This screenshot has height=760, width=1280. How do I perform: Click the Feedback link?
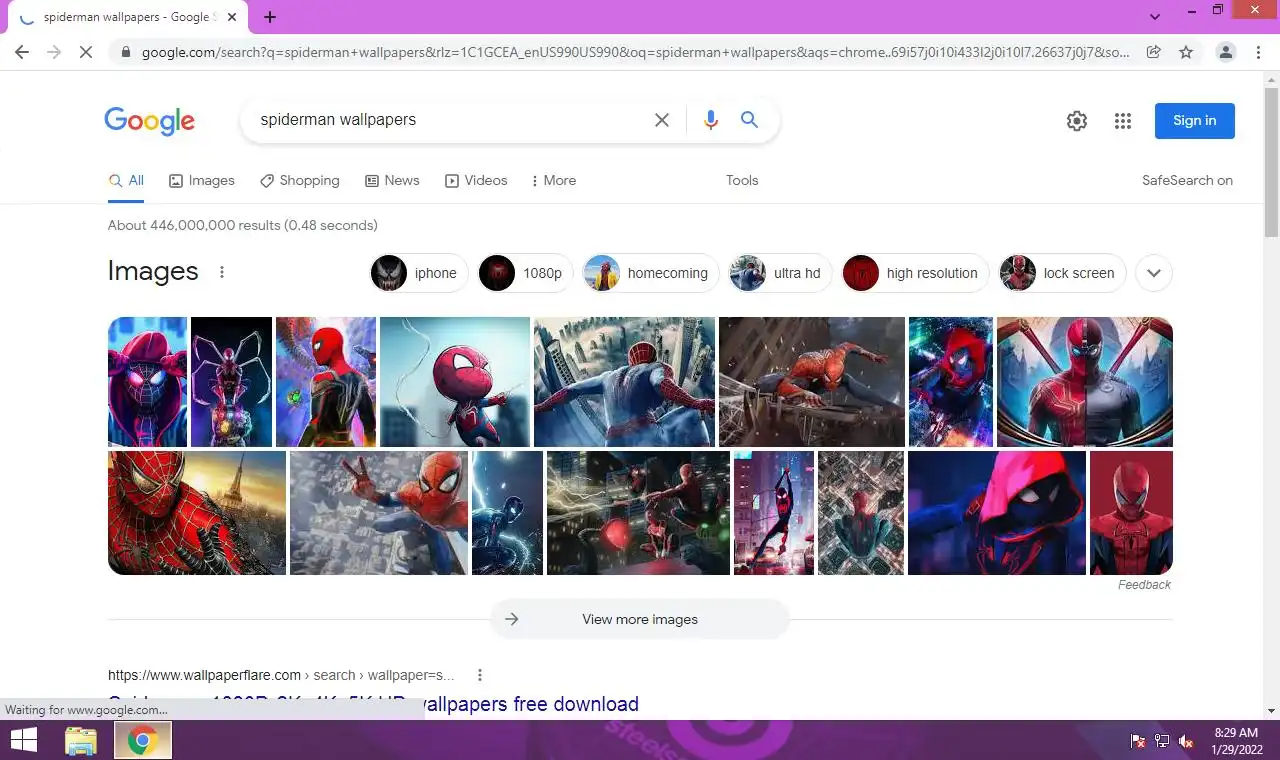[1144, 585]
